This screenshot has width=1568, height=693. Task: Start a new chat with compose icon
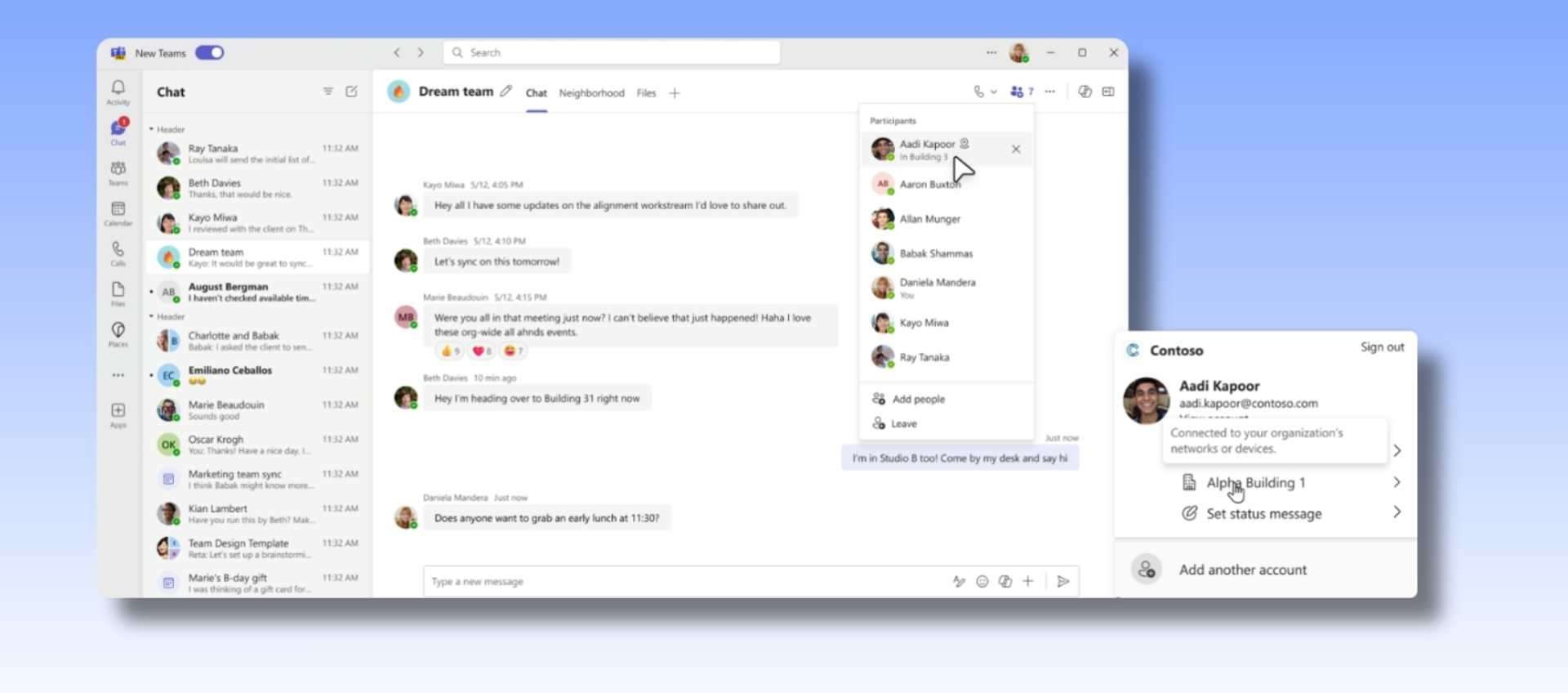click(x=351, y=92)
